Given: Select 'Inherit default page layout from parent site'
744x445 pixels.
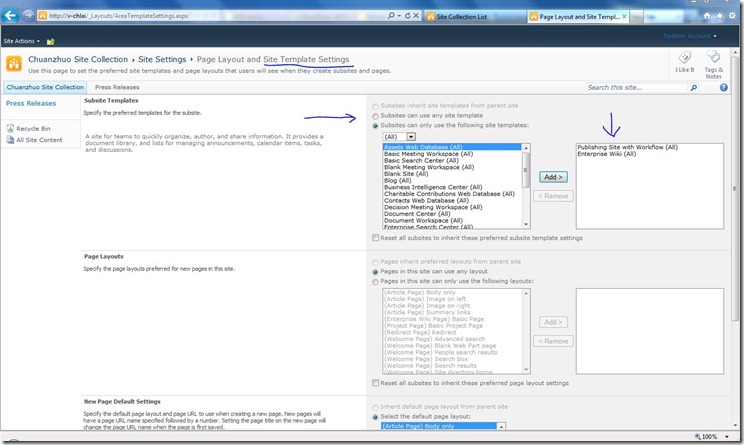Looking at the screenshot, I should (375, 408).
